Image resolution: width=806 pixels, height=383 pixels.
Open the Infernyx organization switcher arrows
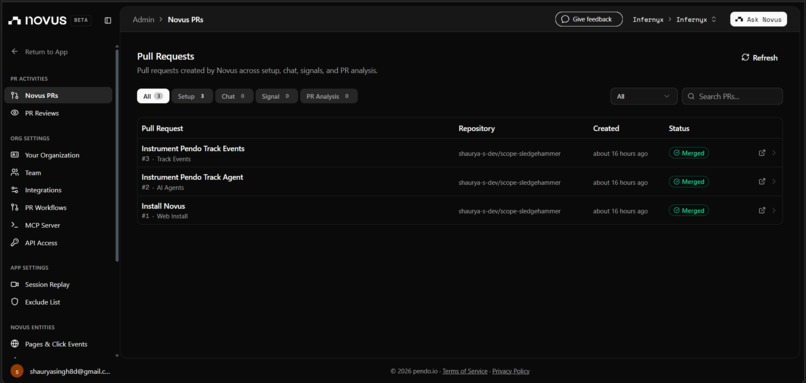(713, 20)
